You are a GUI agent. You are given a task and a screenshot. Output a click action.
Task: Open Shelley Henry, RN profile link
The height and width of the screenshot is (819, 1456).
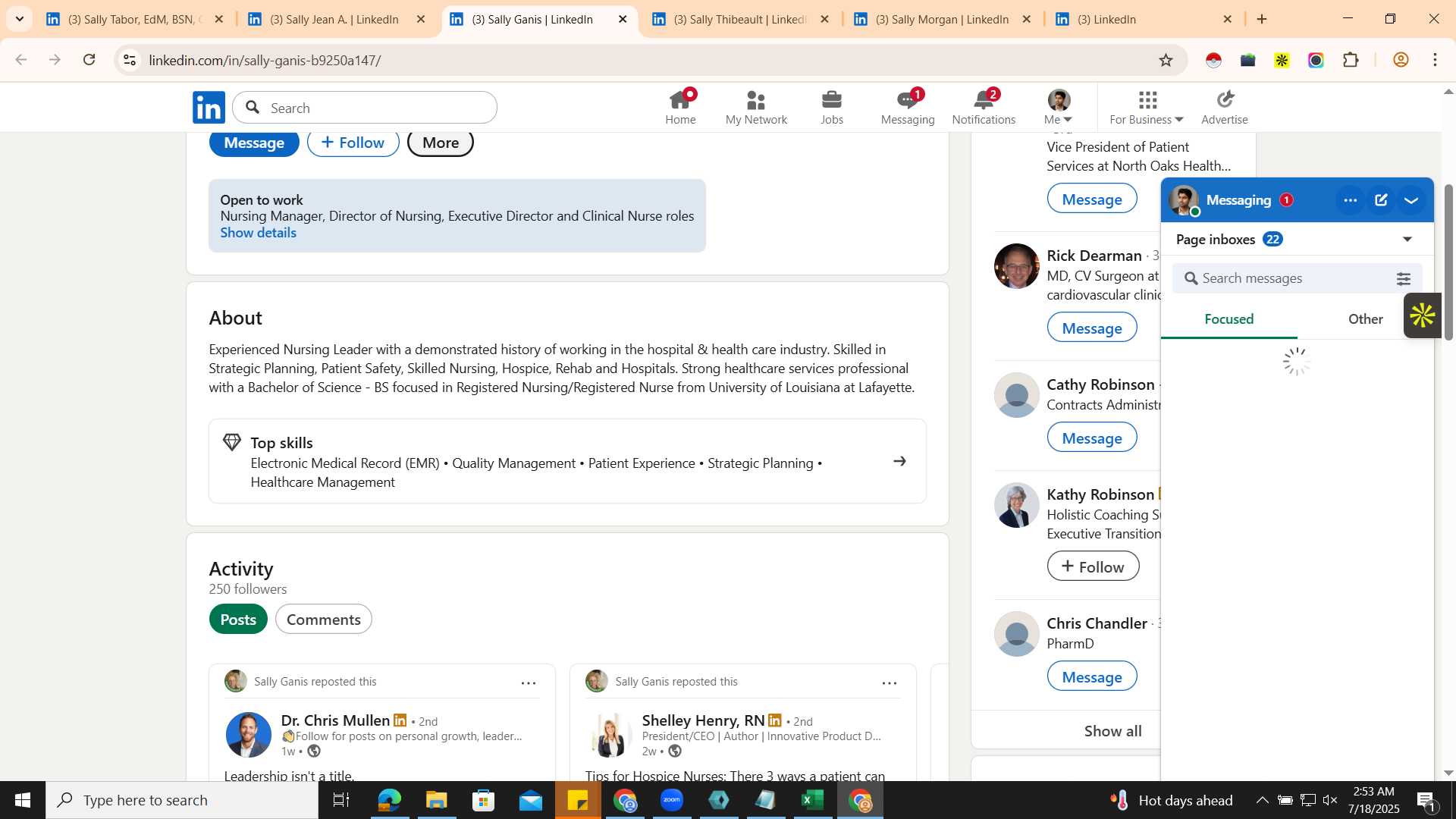[x=703, y=720]
